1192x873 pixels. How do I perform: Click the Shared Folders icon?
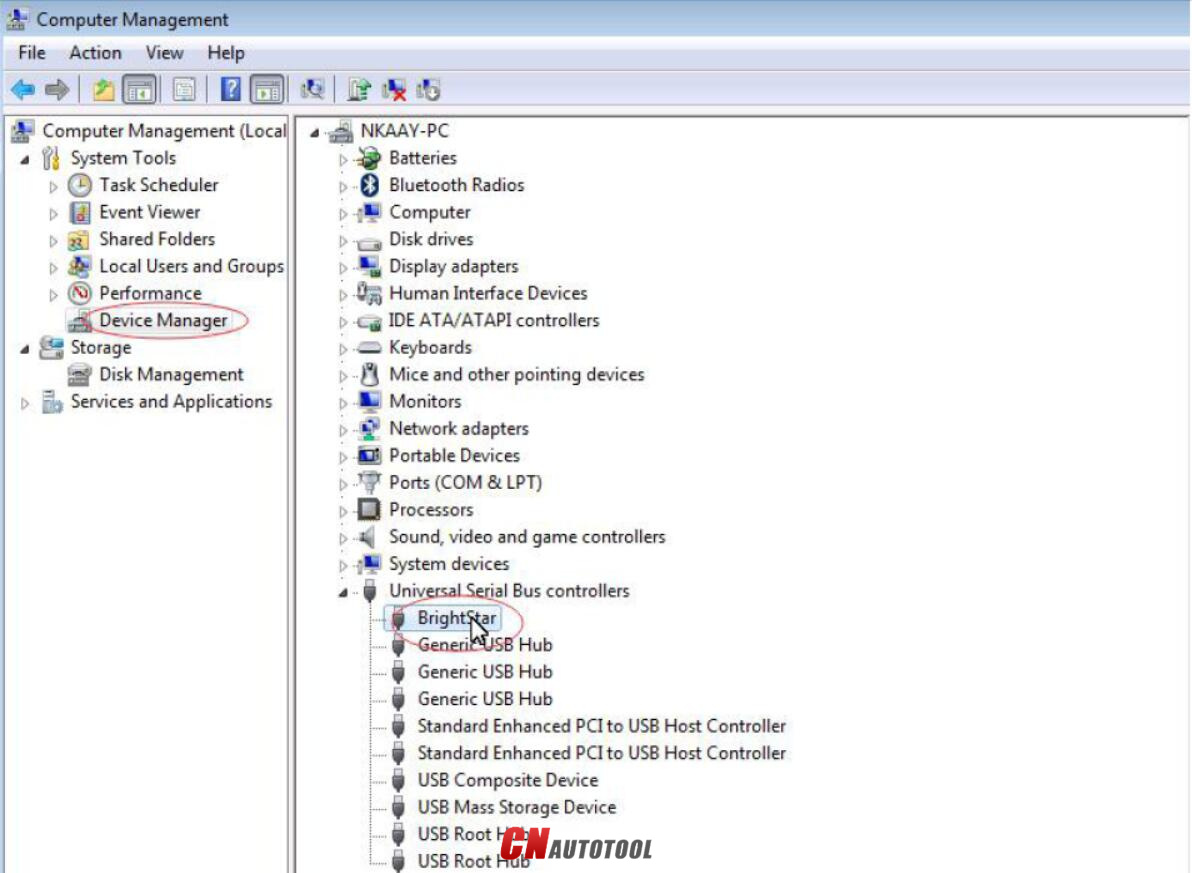point(78,240)
